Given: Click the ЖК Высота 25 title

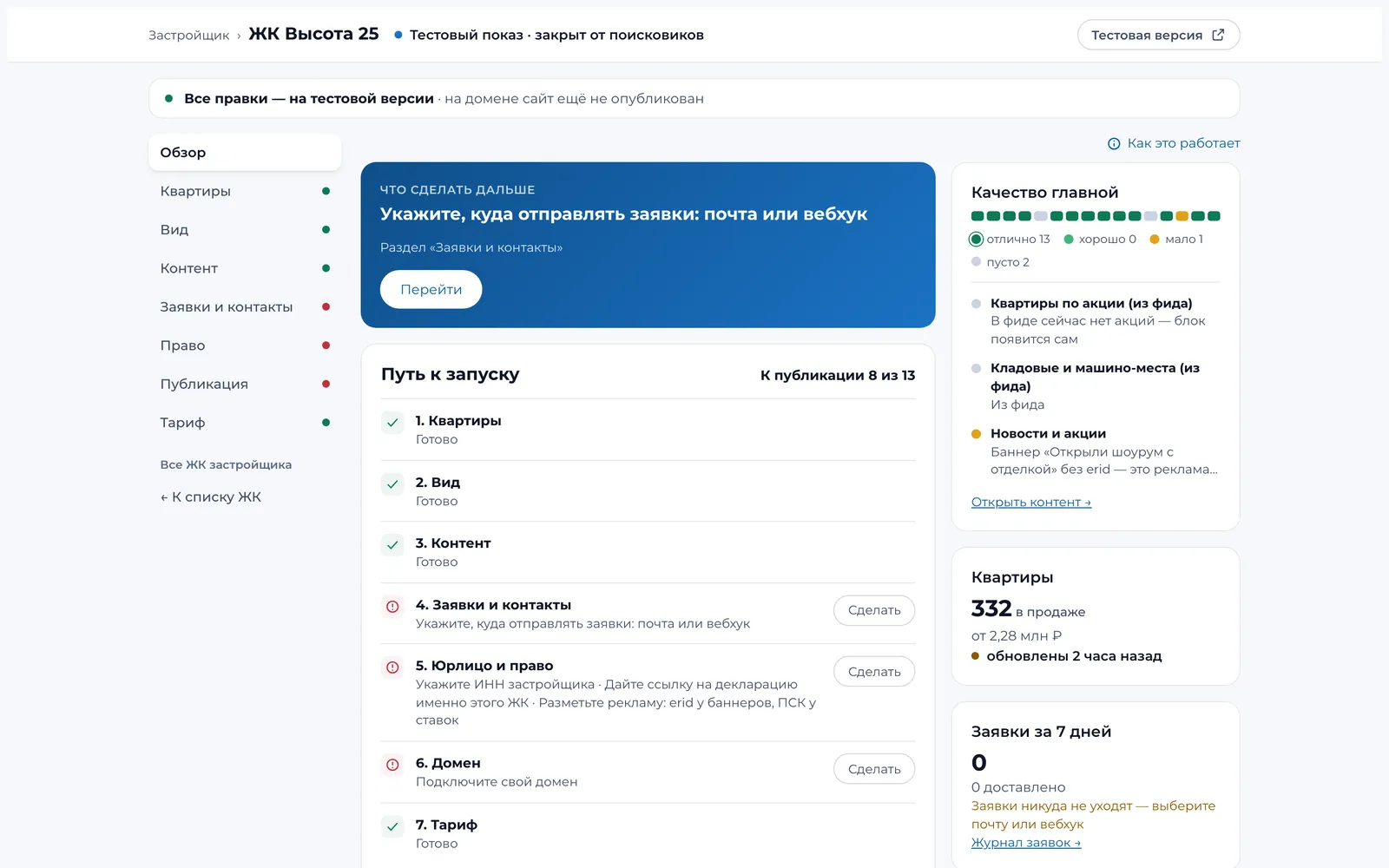Looking at the screenshot, I should coord(313,34).
